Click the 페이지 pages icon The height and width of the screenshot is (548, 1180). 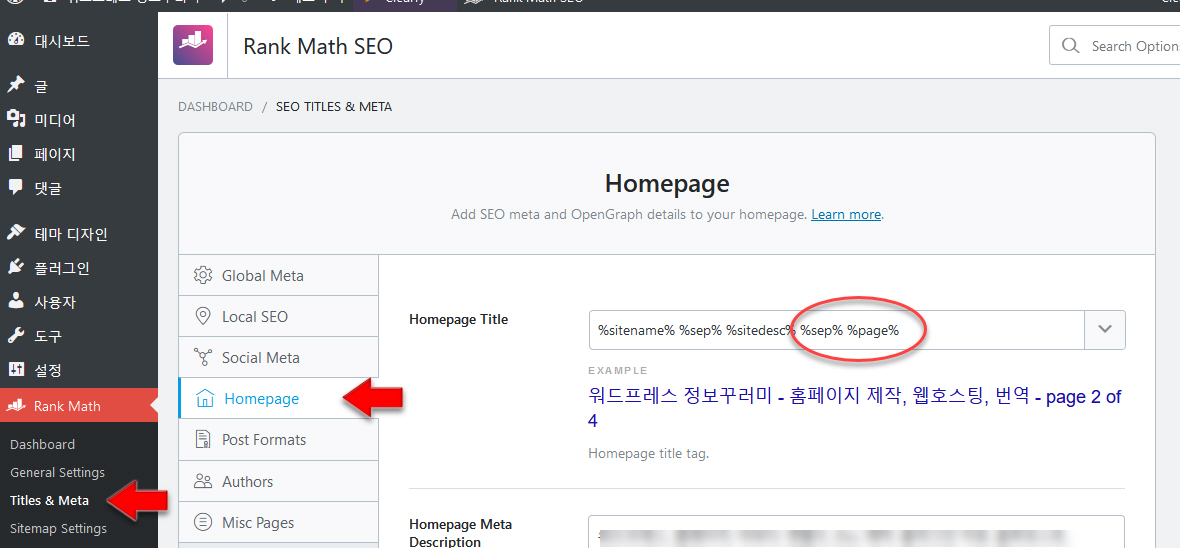click(x=15, y=154)
